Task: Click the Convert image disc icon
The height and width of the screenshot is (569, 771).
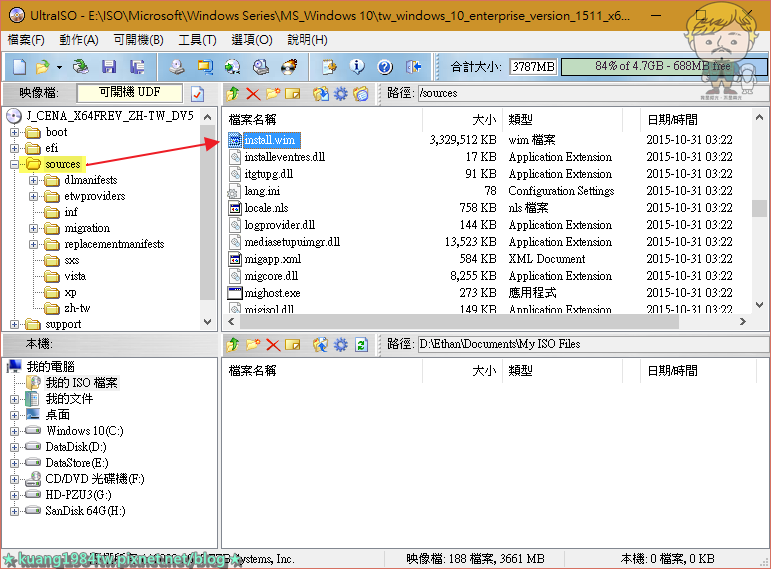Action: click(x=233, y=67)
